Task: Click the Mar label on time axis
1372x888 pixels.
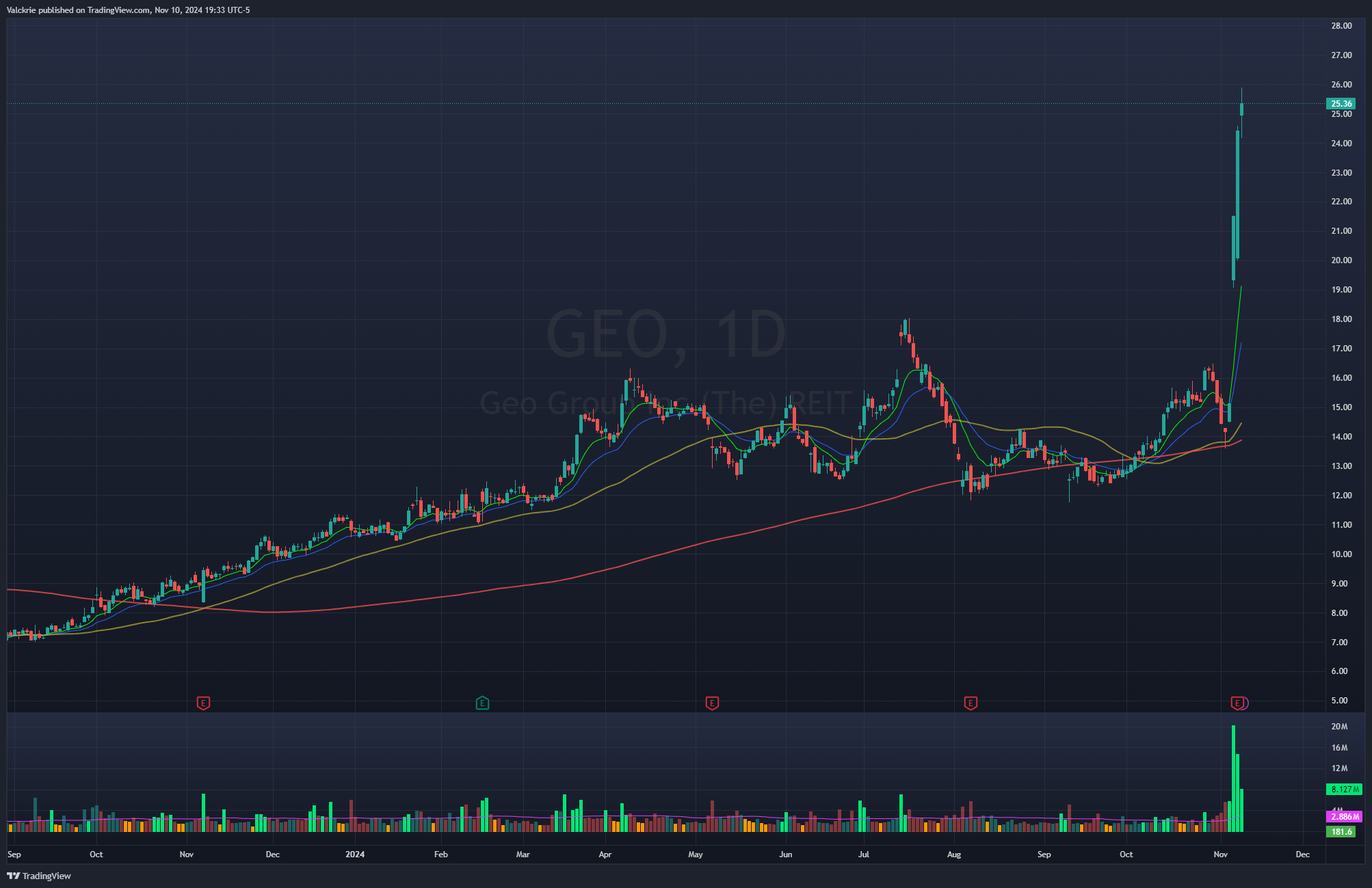Action: point(523,855)
